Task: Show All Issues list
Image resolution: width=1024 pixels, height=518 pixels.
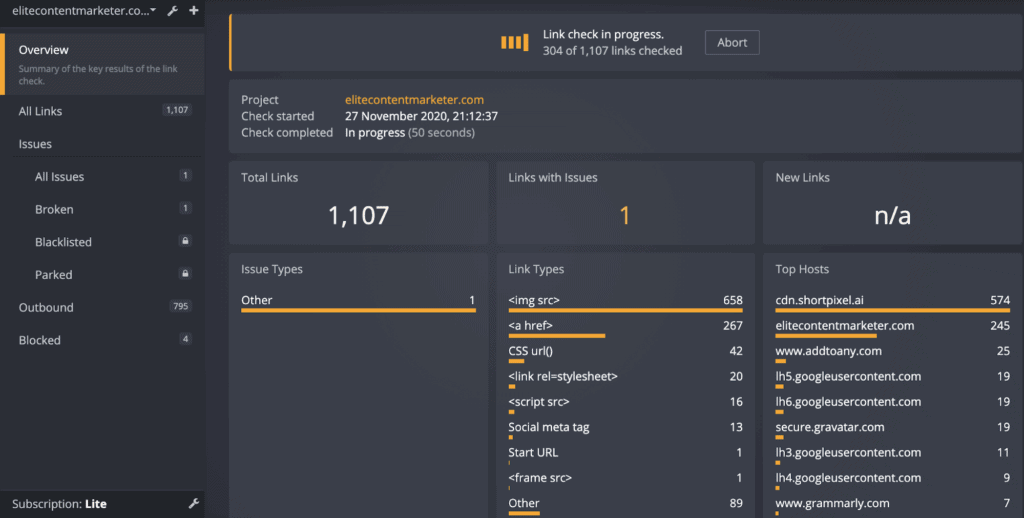Action: coord(60,177)
